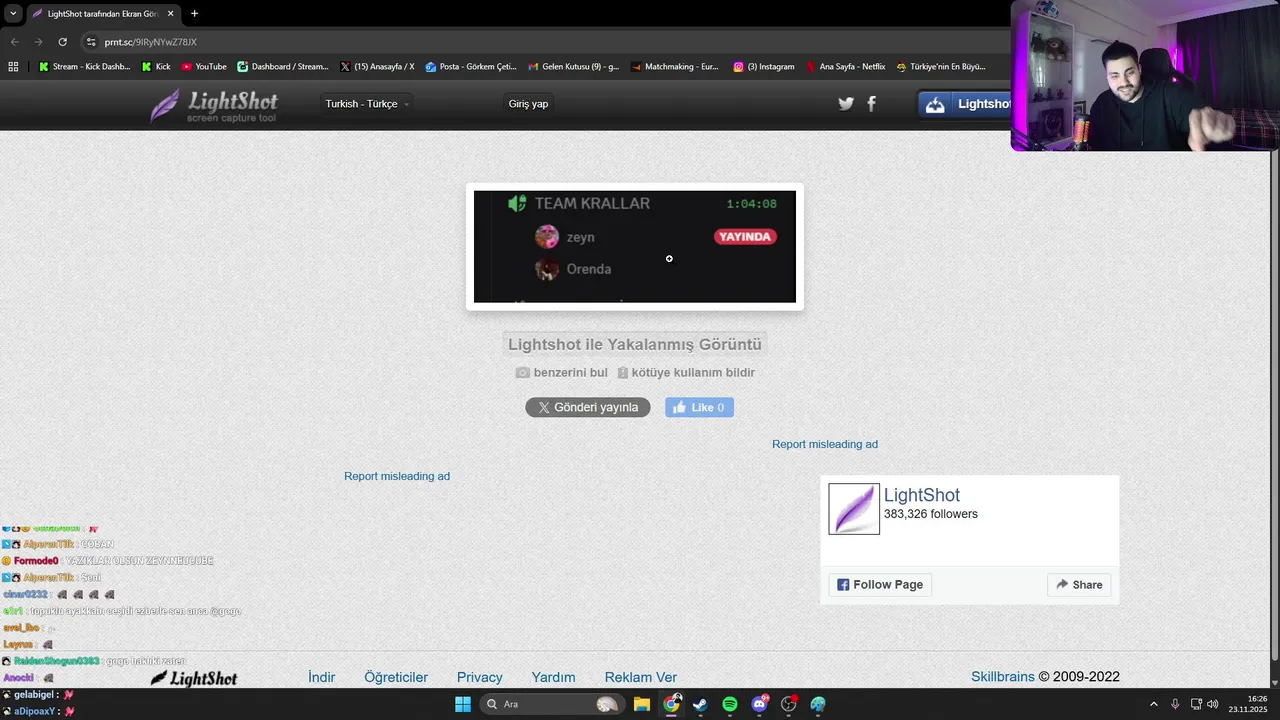Open Steam from the taskbar
Screen dimensions: 1280x720
click(700, 704)
